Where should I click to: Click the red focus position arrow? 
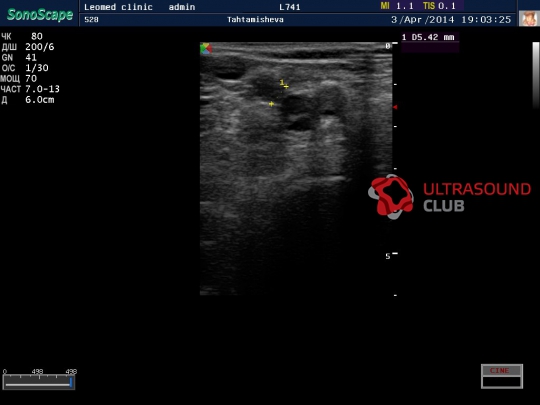click(x=395, y=107)
